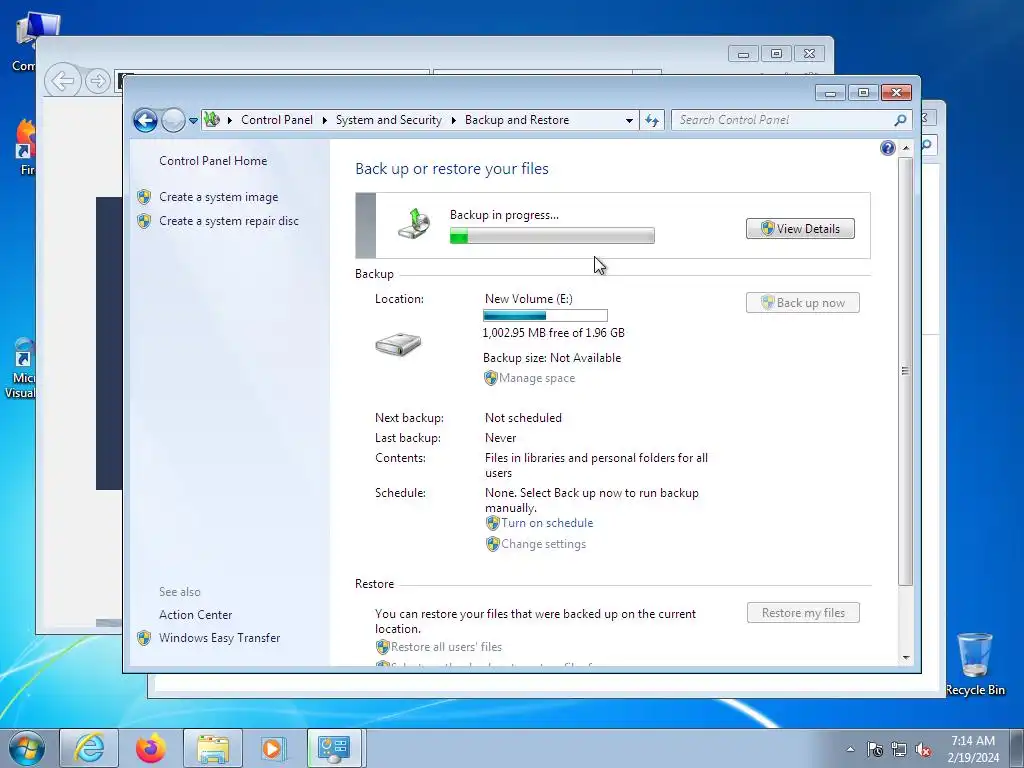Click the muted volume tray icon

923,749
